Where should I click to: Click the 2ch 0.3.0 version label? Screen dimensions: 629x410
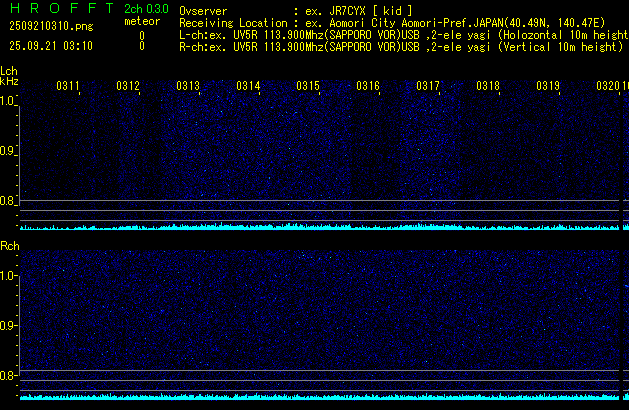click(146, 8)
